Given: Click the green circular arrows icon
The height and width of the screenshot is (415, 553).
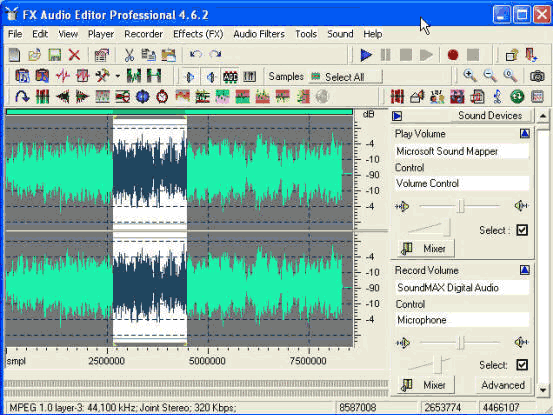Looking at the screenshot, I should coord(517,97).
